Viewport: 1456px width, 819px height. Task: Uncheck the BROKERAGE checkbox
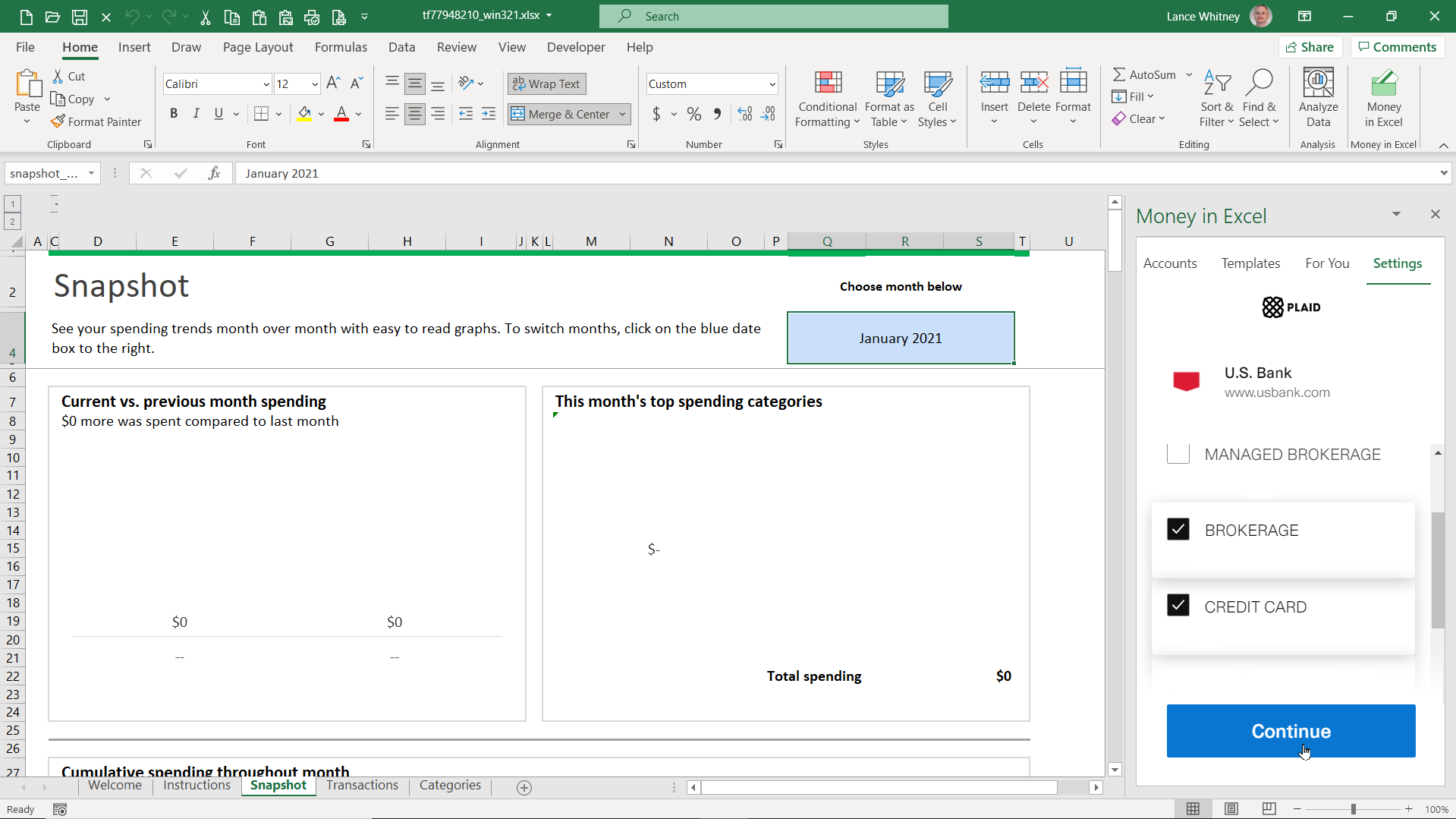(1178, 529)
